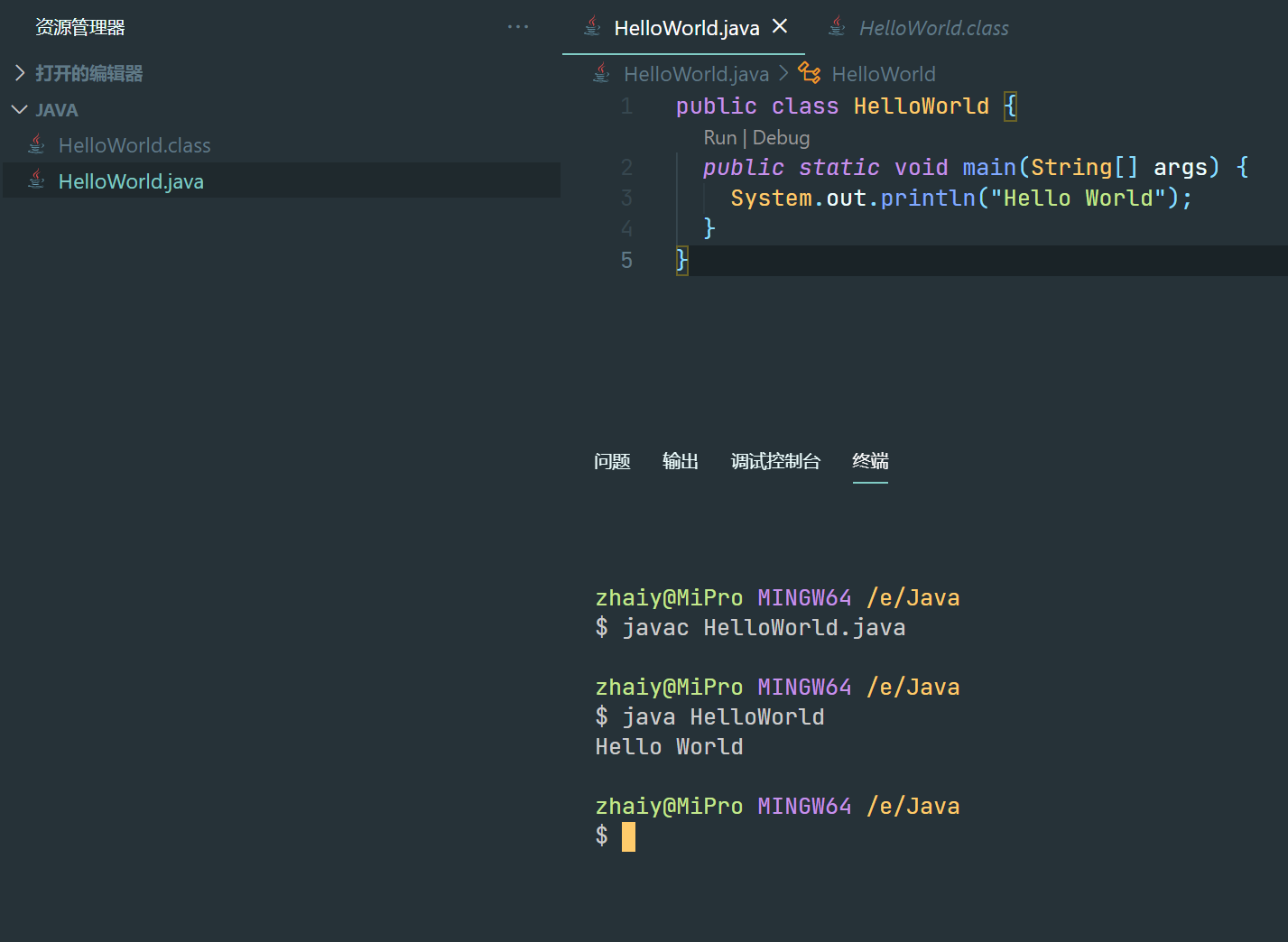Close the HelloWorld.java tab
Viewport: 1288px width, 942px height.
(780, 27)
